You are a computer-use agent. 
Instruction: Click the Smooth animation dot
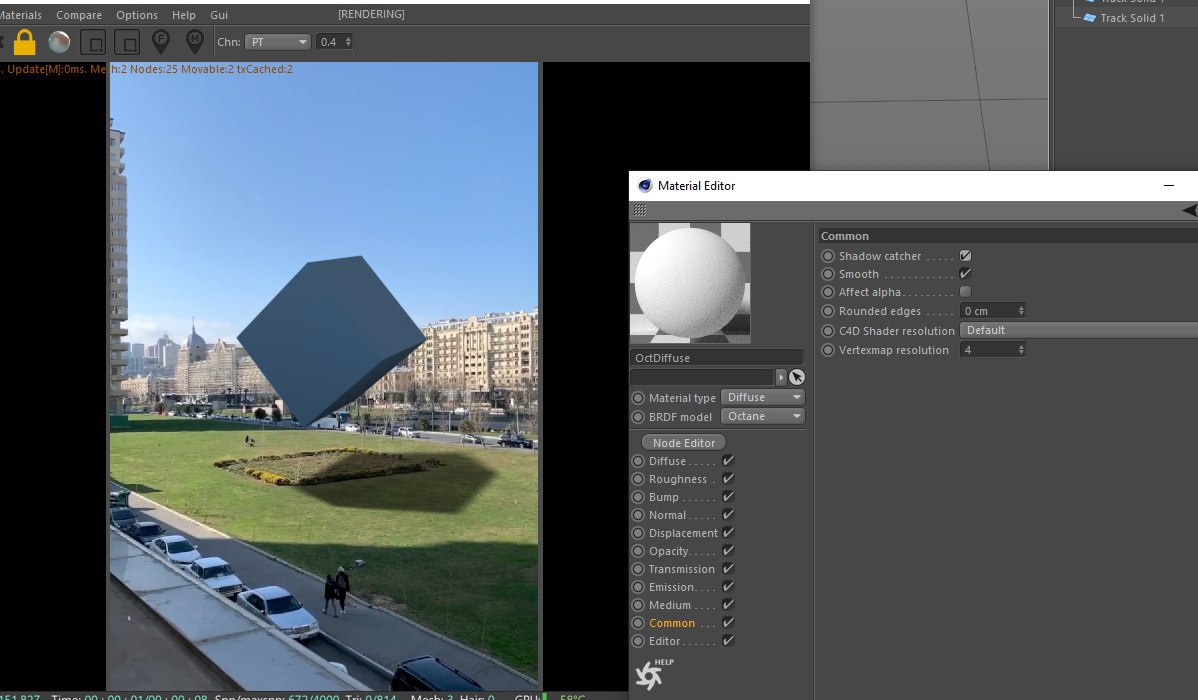pyautogui.click(x=827, y=274)
